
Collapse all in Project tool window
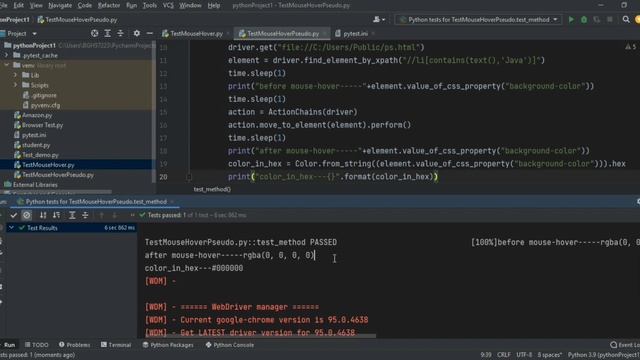[x=120, y=33]
